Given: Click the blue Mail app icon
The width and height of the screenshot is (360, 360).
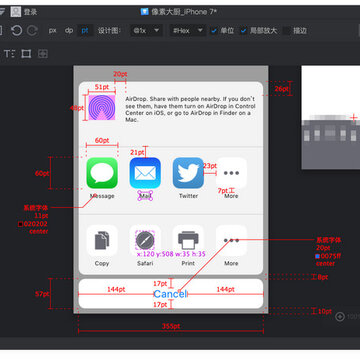Looking at the screenshot, I should click(145, 173).
